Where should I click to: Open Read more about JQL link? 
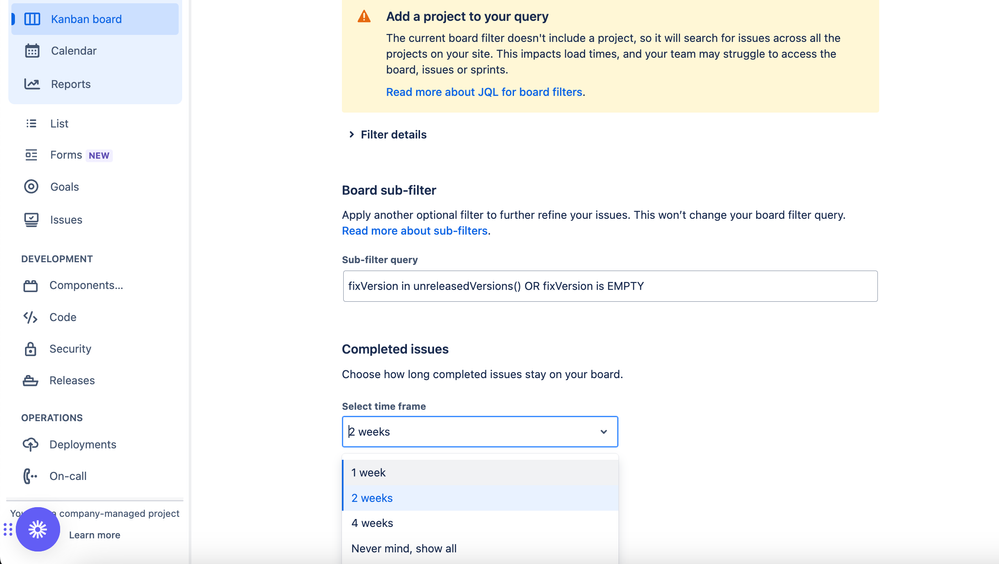(484, 92)
